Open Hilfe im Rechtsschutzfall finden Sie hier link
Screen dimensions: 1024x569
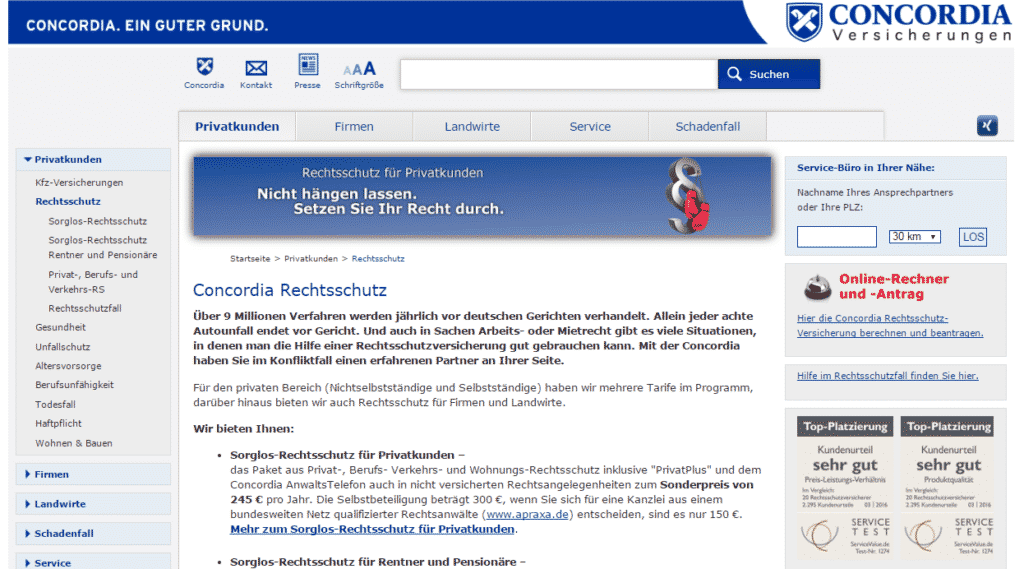[888, 376]
